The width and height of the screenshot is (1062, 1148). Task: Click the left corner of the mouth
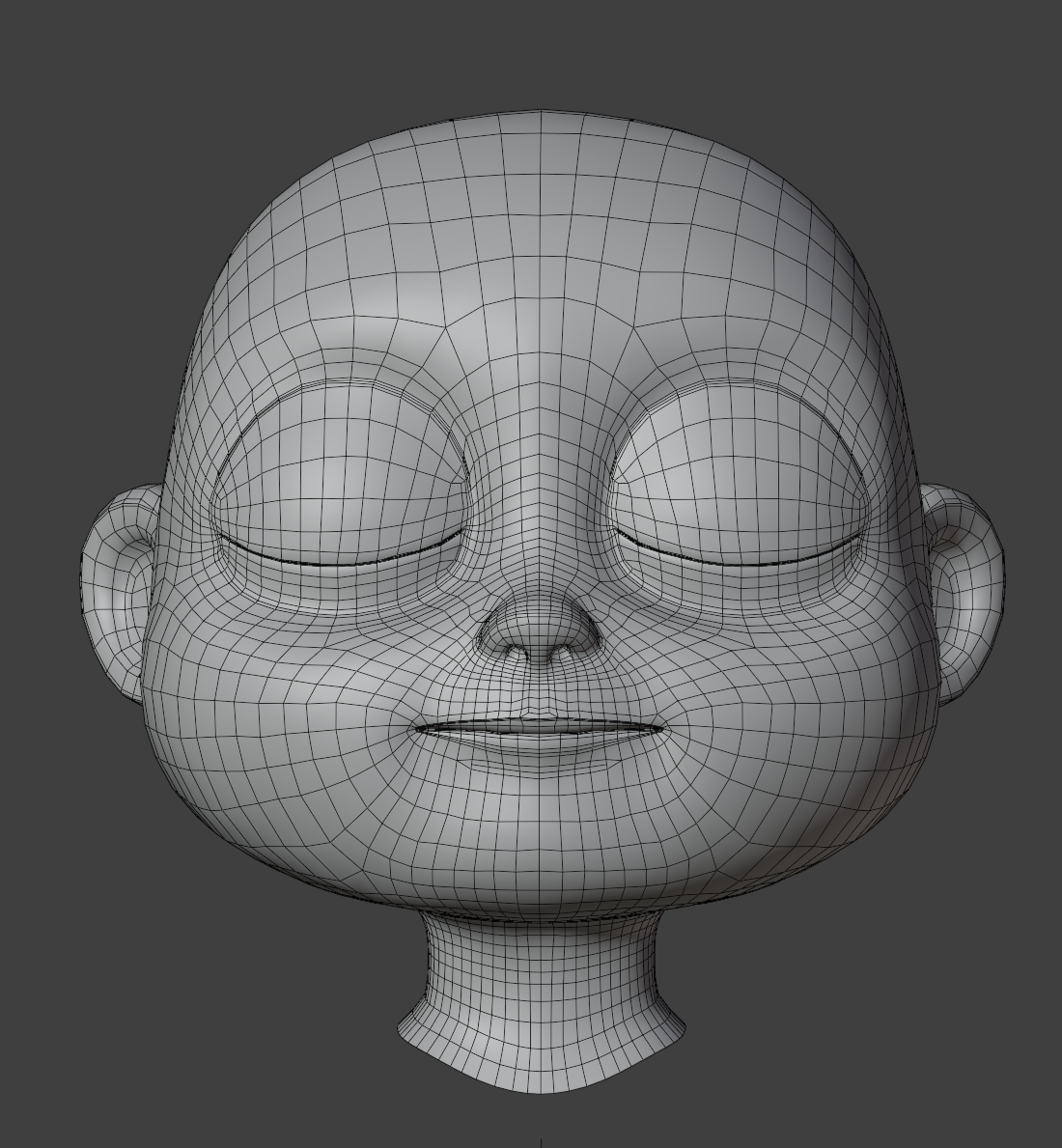click(x=415, y=729)
